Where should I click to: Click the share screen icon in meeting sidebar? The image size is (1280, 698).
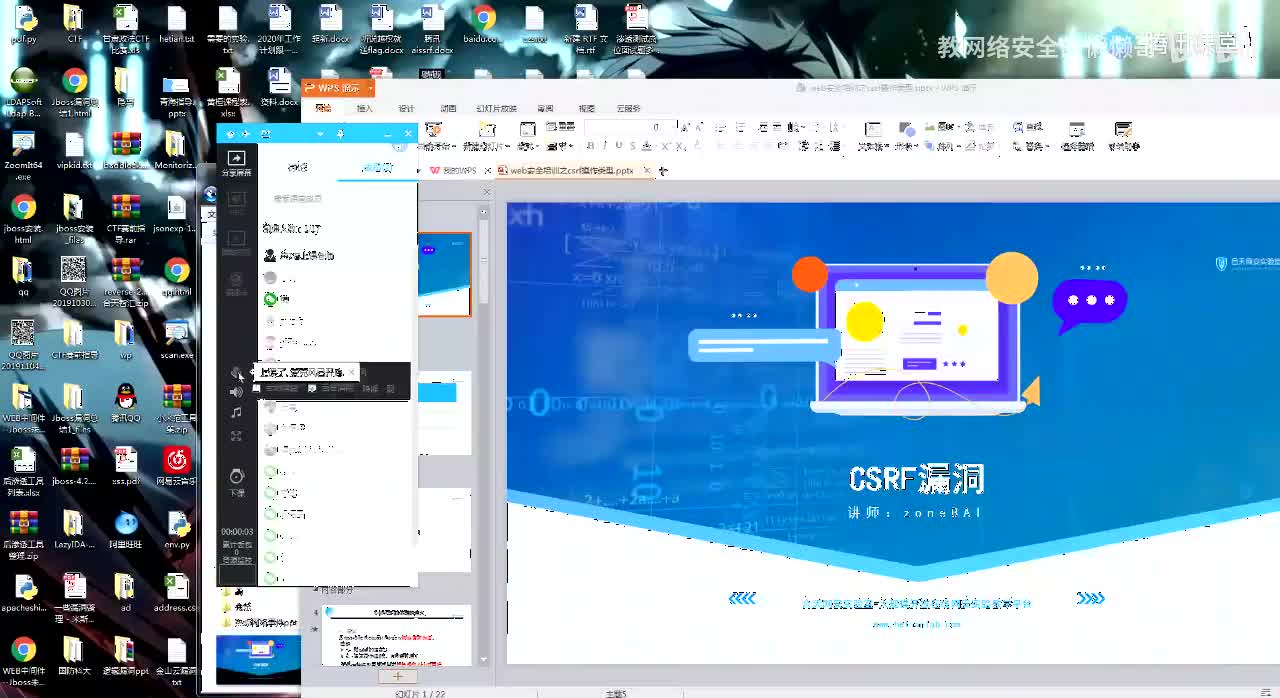coord(236,158)
